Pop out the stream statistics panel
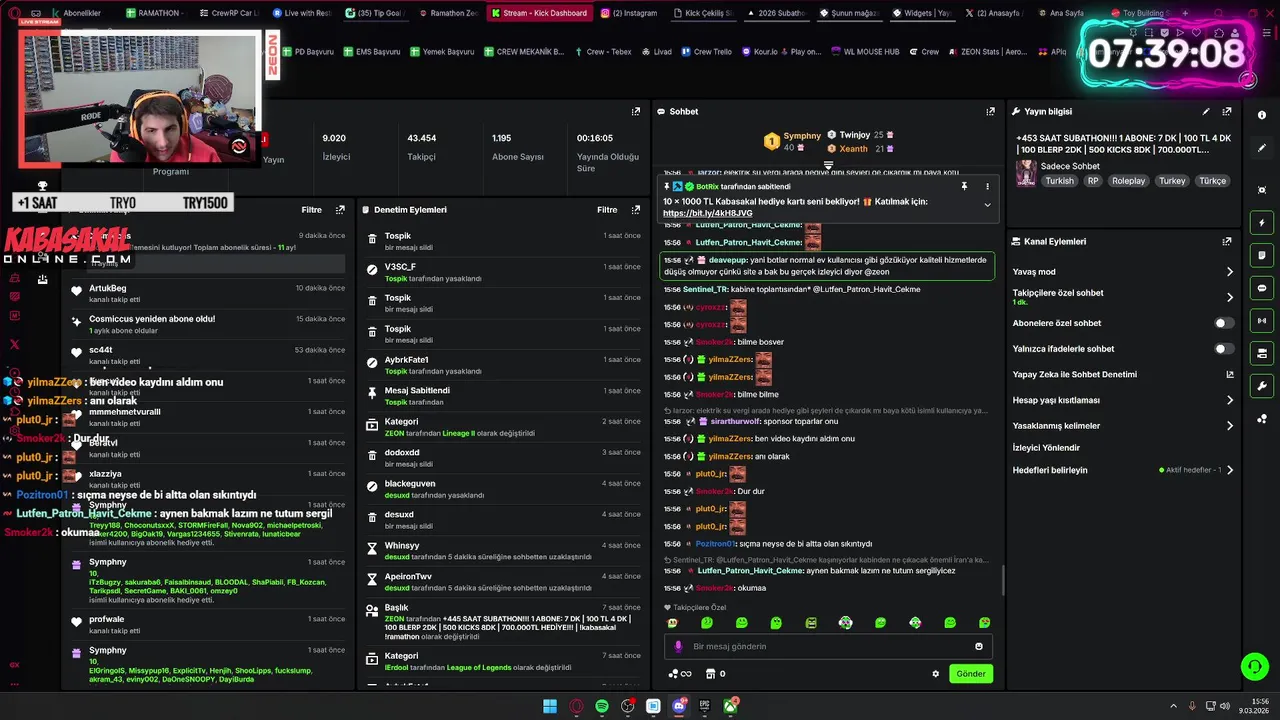Viewport: 1280px width, 720px height. tap(635, 112)
